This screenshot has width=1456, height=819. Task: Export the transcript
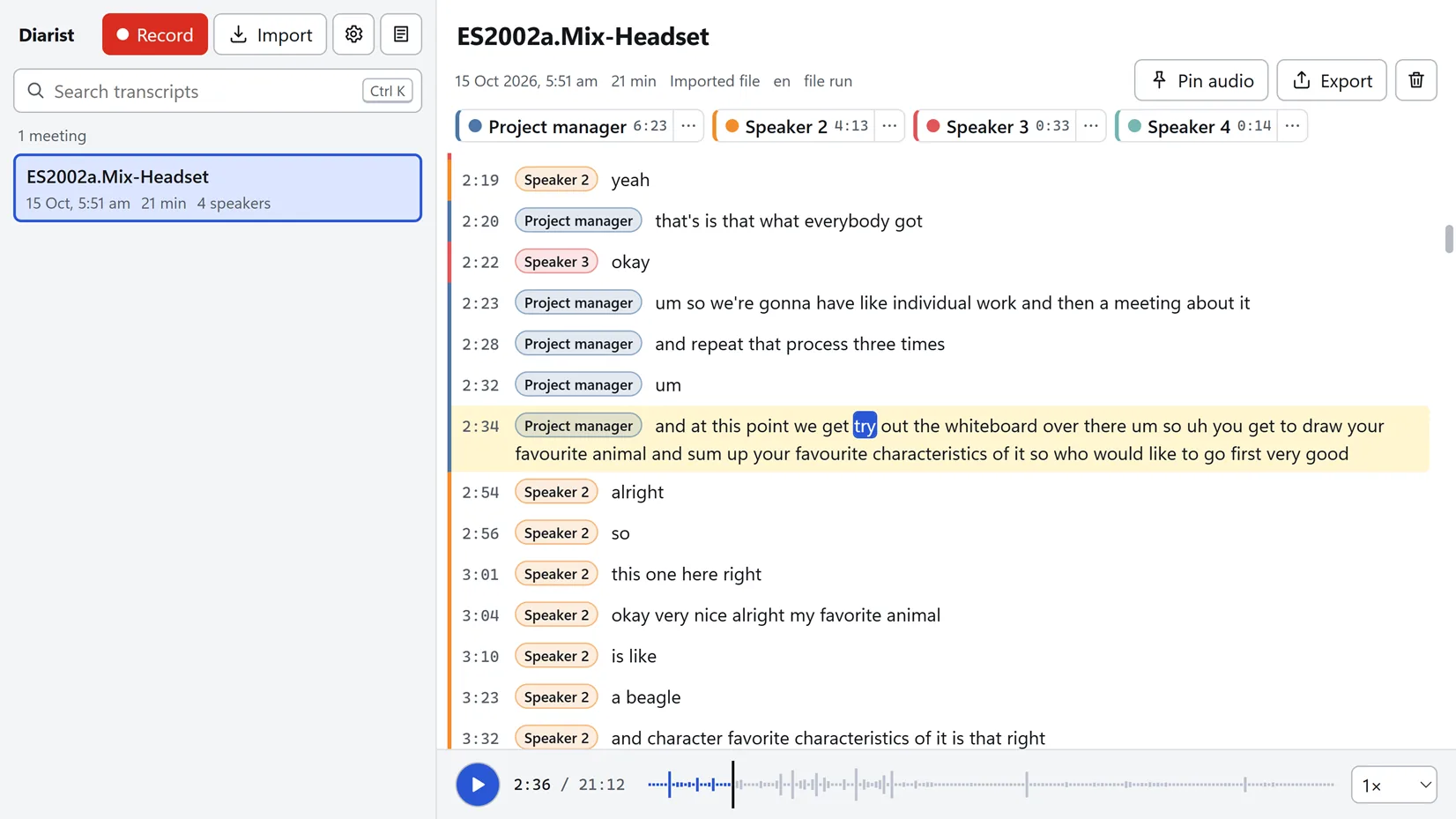(x=1332, y=80)
